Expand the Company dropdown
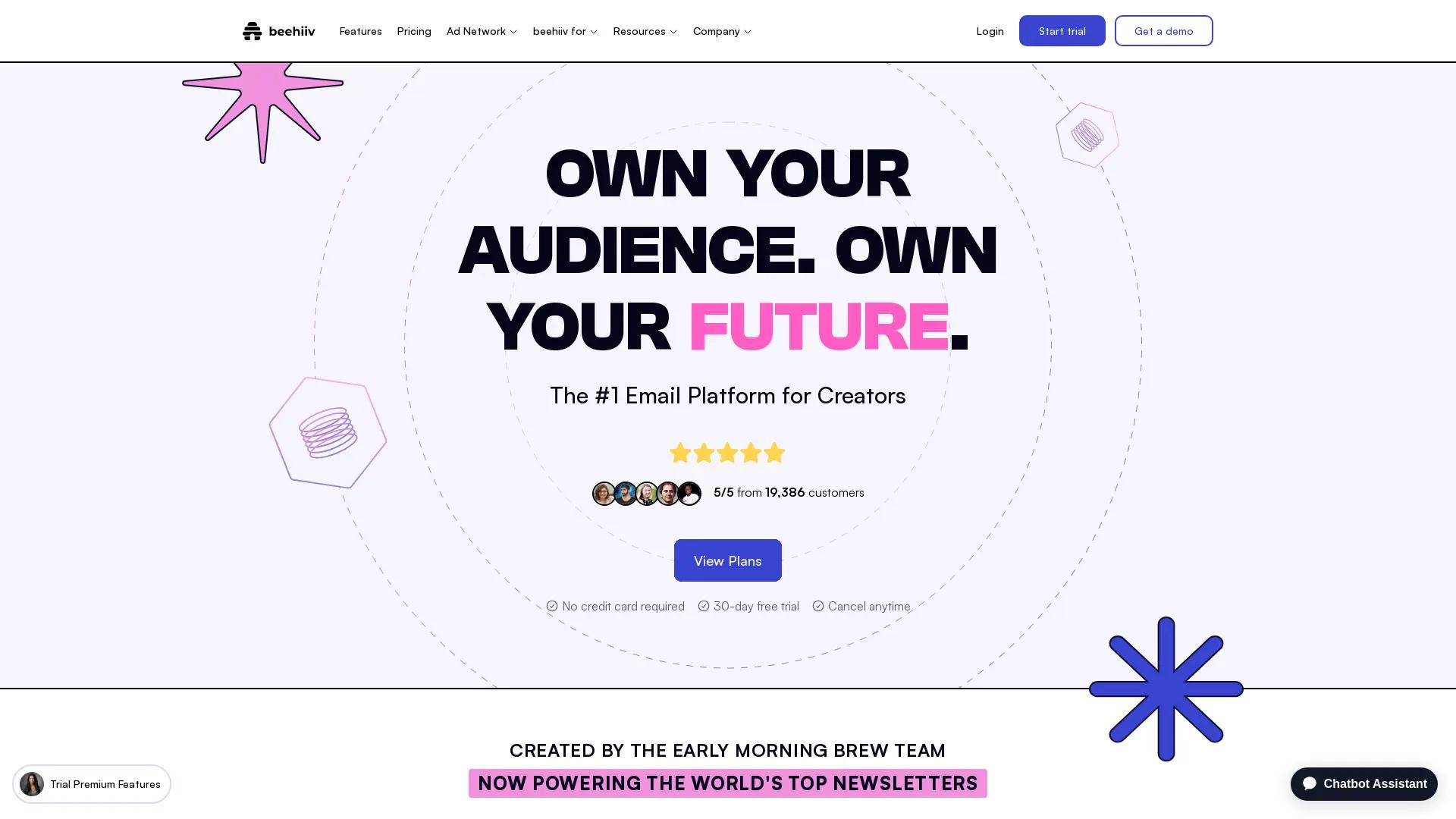1456x819 pixels. click(x=721, y=31)
